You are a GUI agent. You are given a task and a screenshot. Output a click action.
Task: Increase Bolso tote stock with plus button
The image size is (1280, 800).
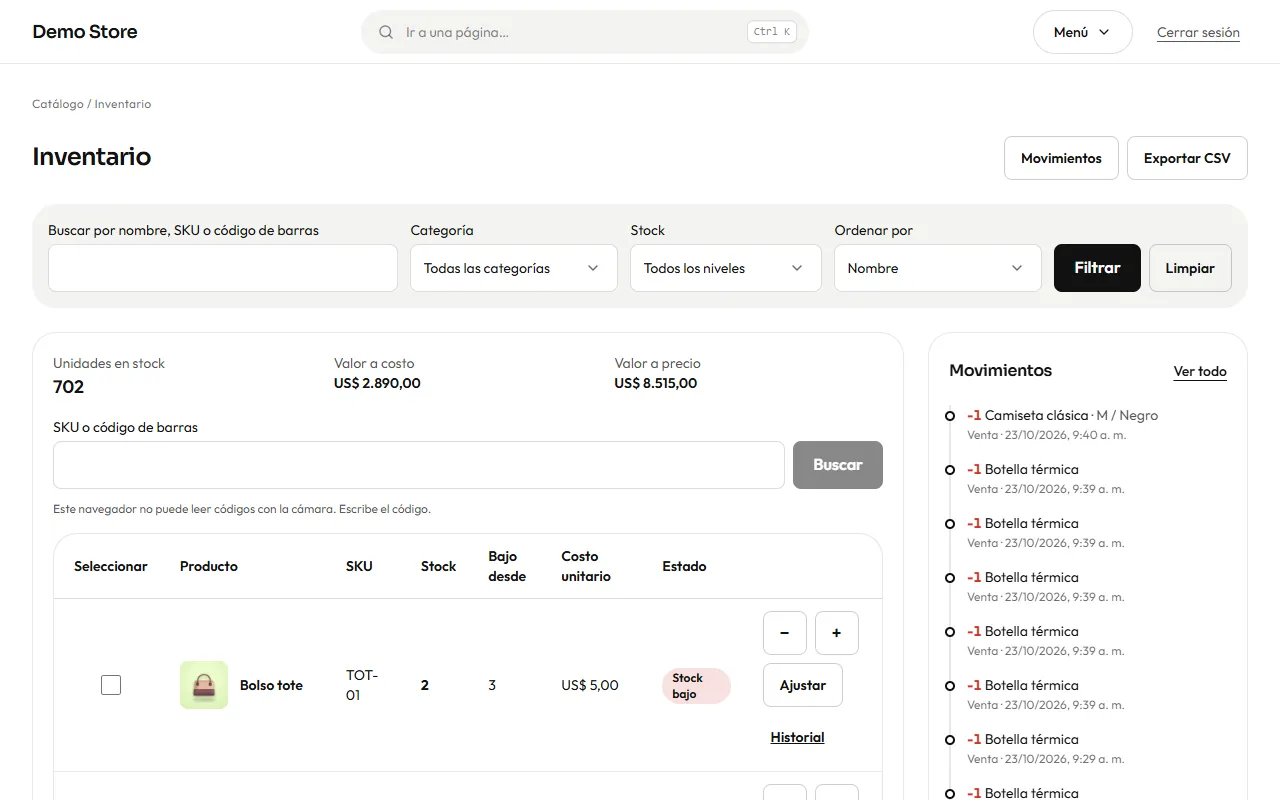pos(837,633)
